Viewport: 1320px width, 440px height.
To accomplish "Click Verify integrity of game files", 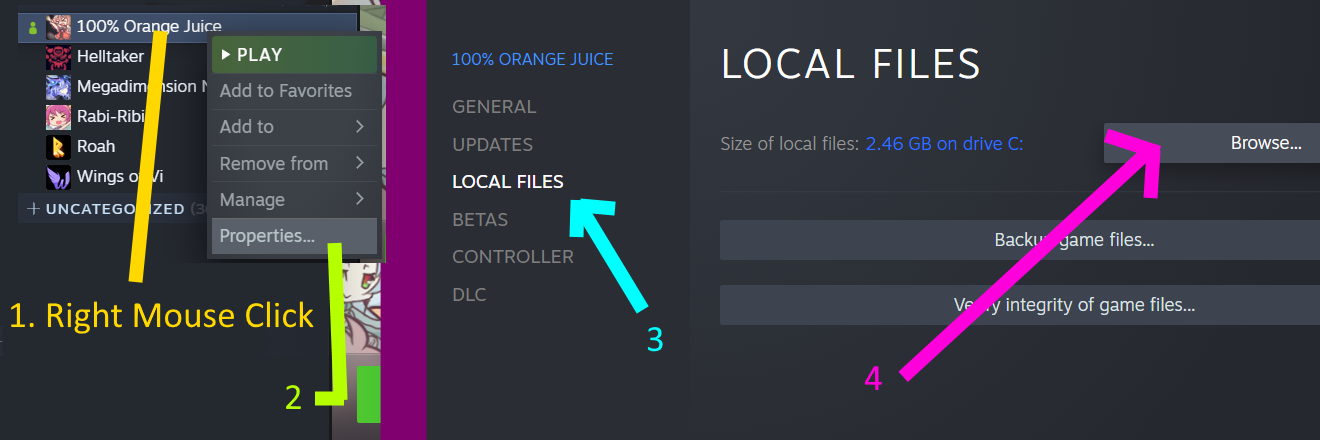I will 1020,305.
